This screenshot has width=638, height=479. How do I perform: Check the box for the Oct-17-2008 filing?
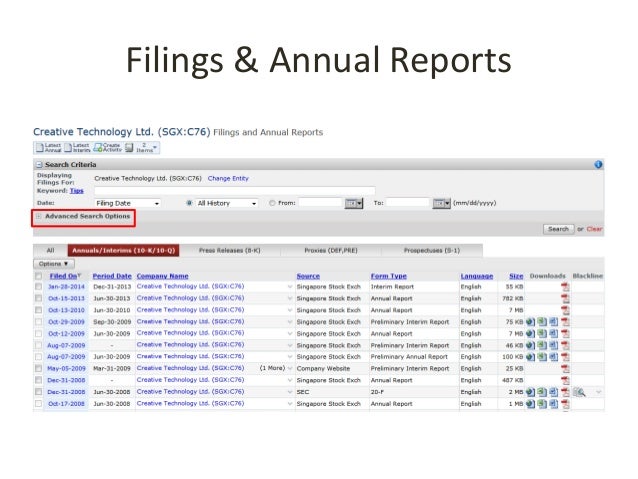pos(39,404)
